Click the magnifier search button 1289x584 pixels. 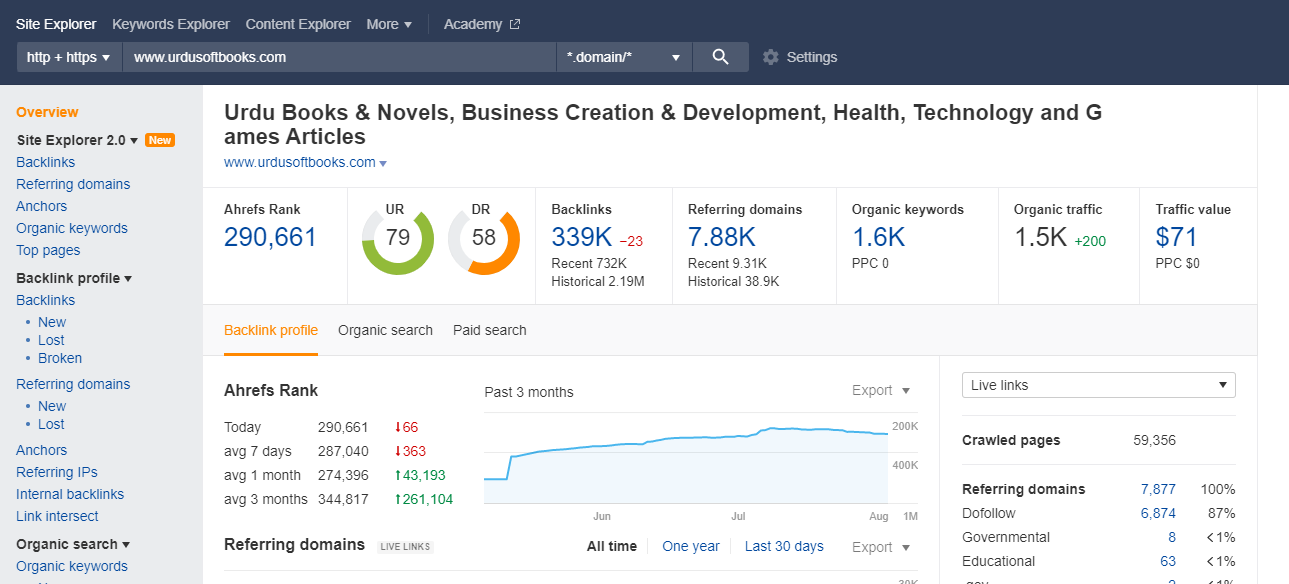point(720,57)
